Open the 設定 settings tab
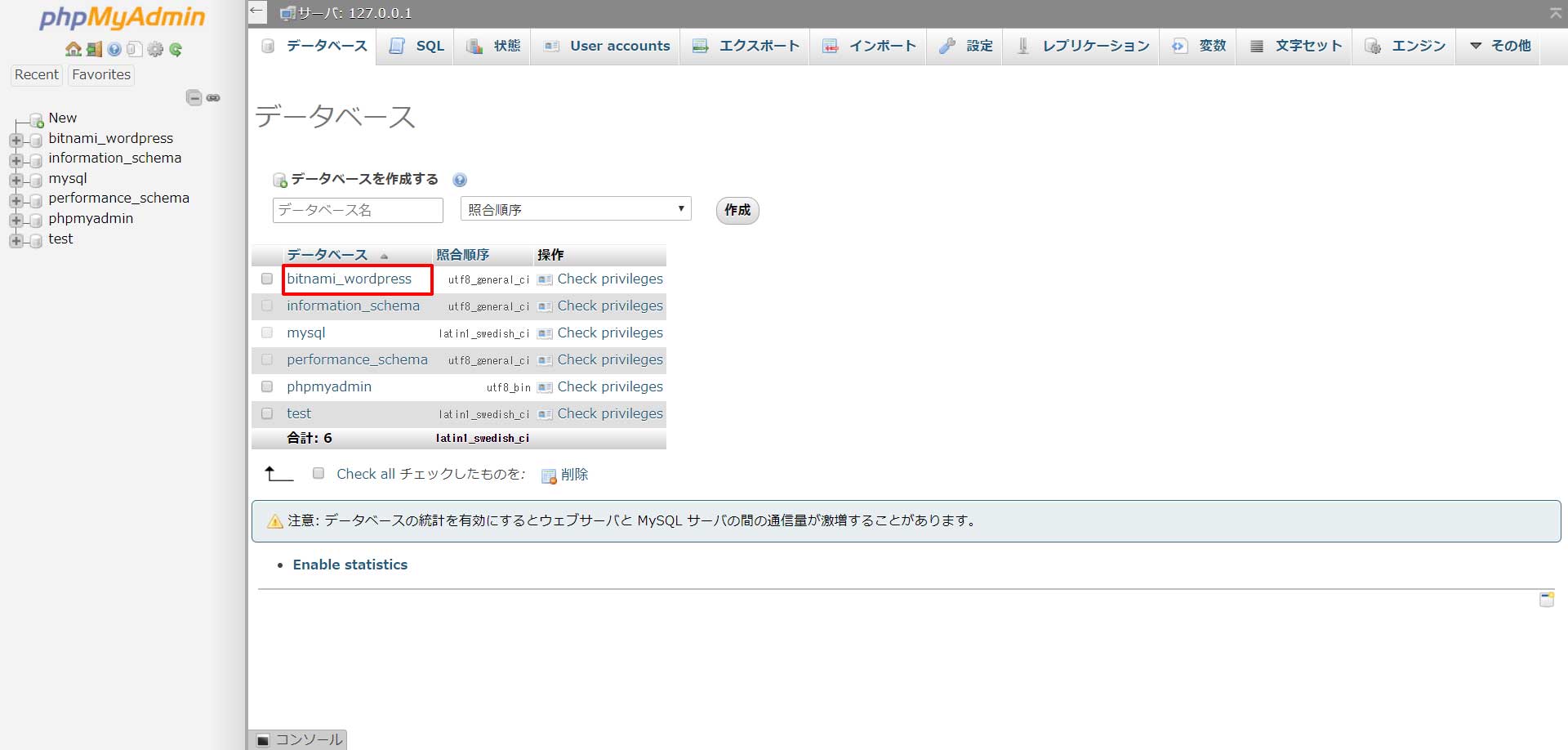 tap(965, 46)
